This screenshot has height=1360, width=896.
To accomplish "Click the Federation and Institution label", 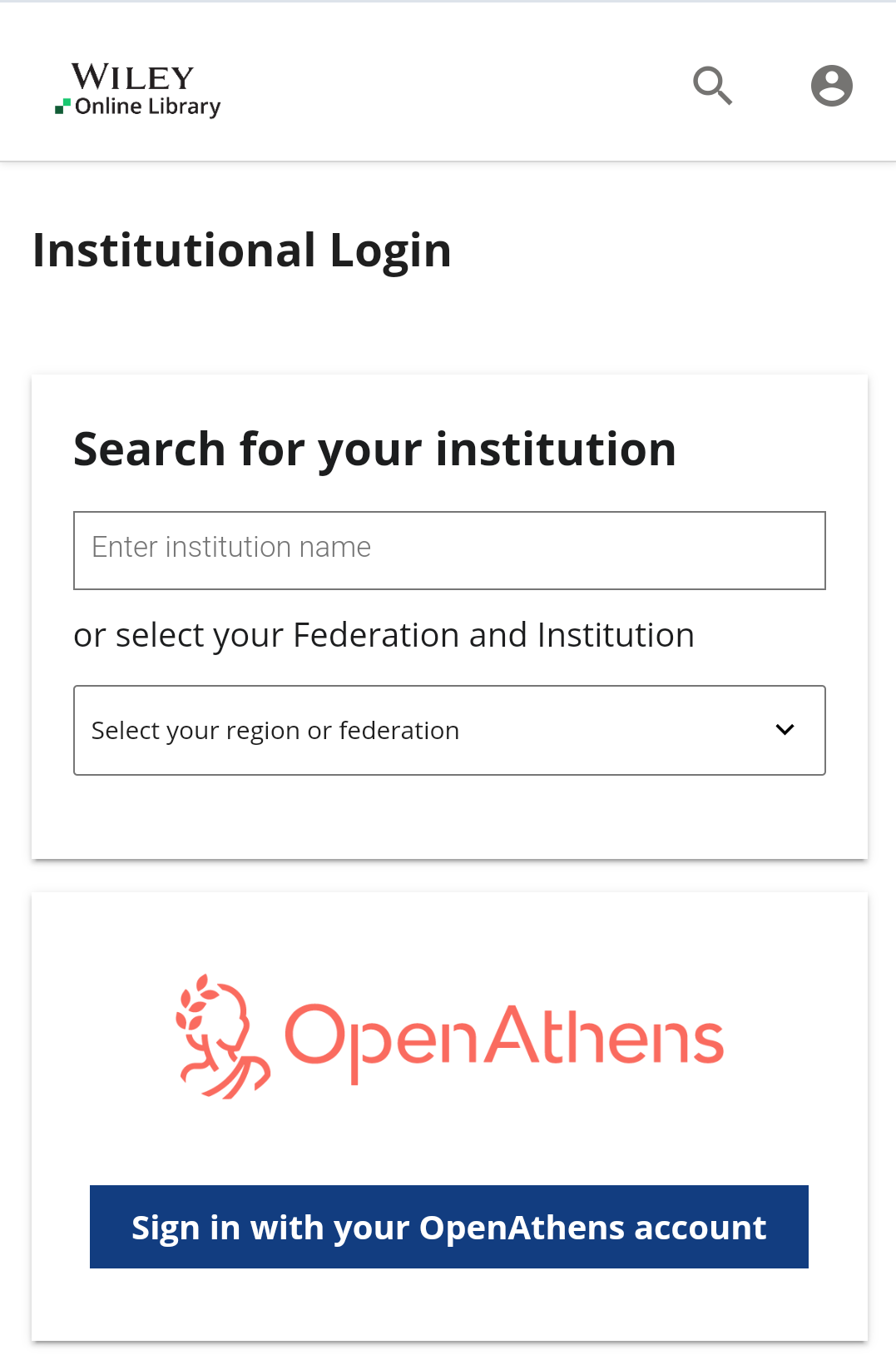I will [x=384, y=635].
